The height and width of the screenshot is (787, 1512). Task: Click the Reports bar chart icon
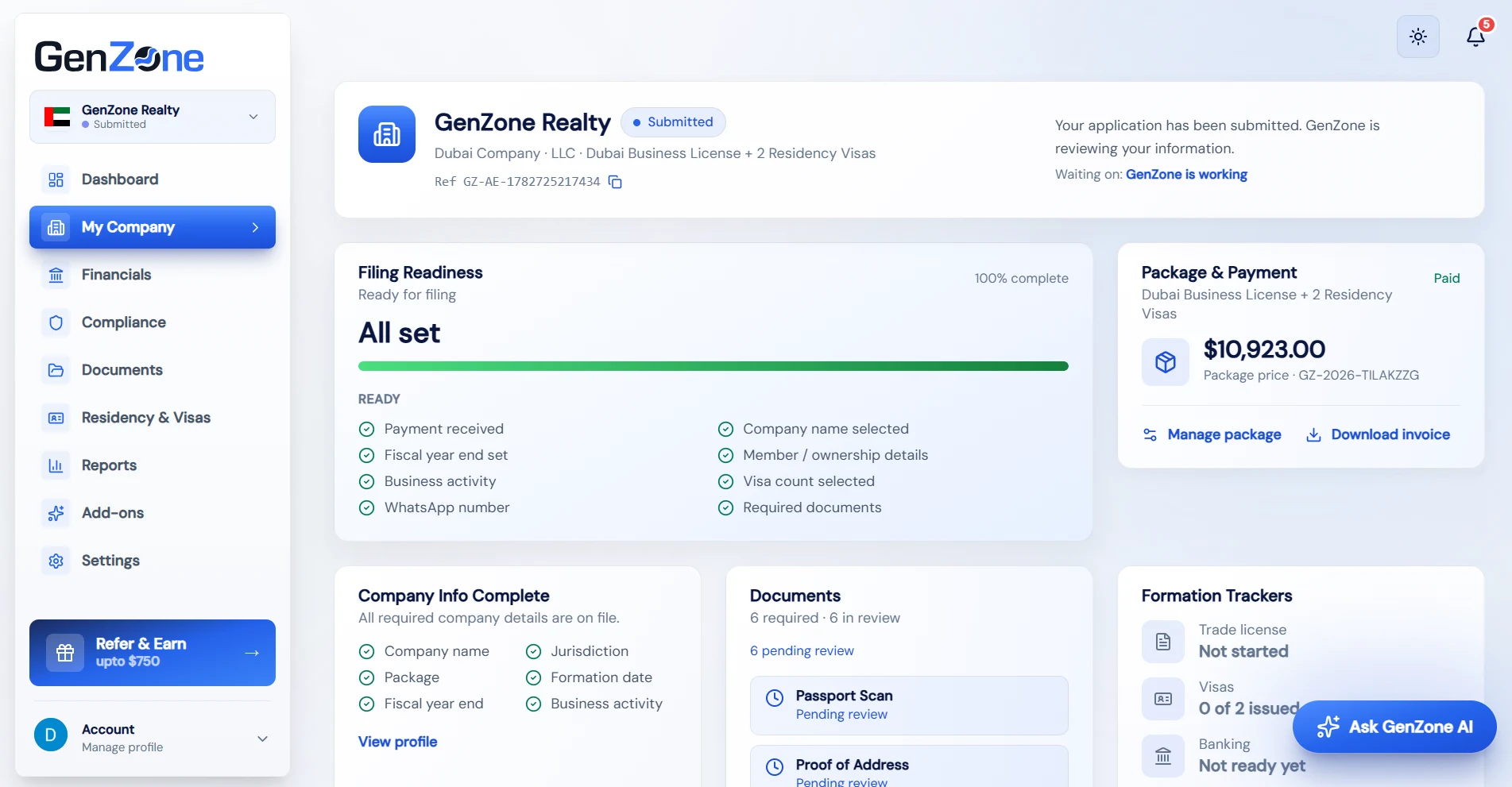tap(56, 465)
